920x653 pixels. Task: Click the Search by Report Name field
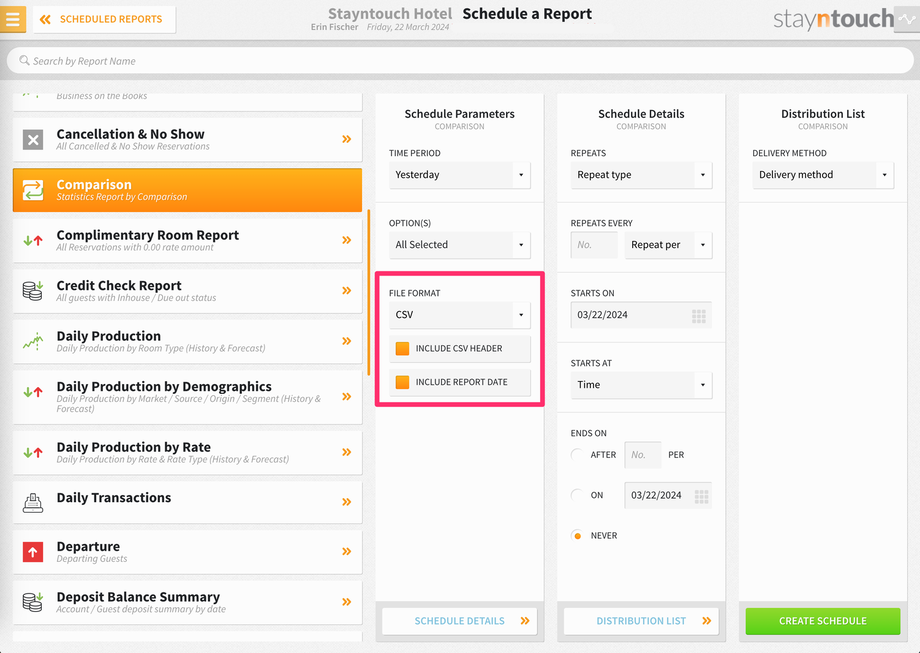460,60
